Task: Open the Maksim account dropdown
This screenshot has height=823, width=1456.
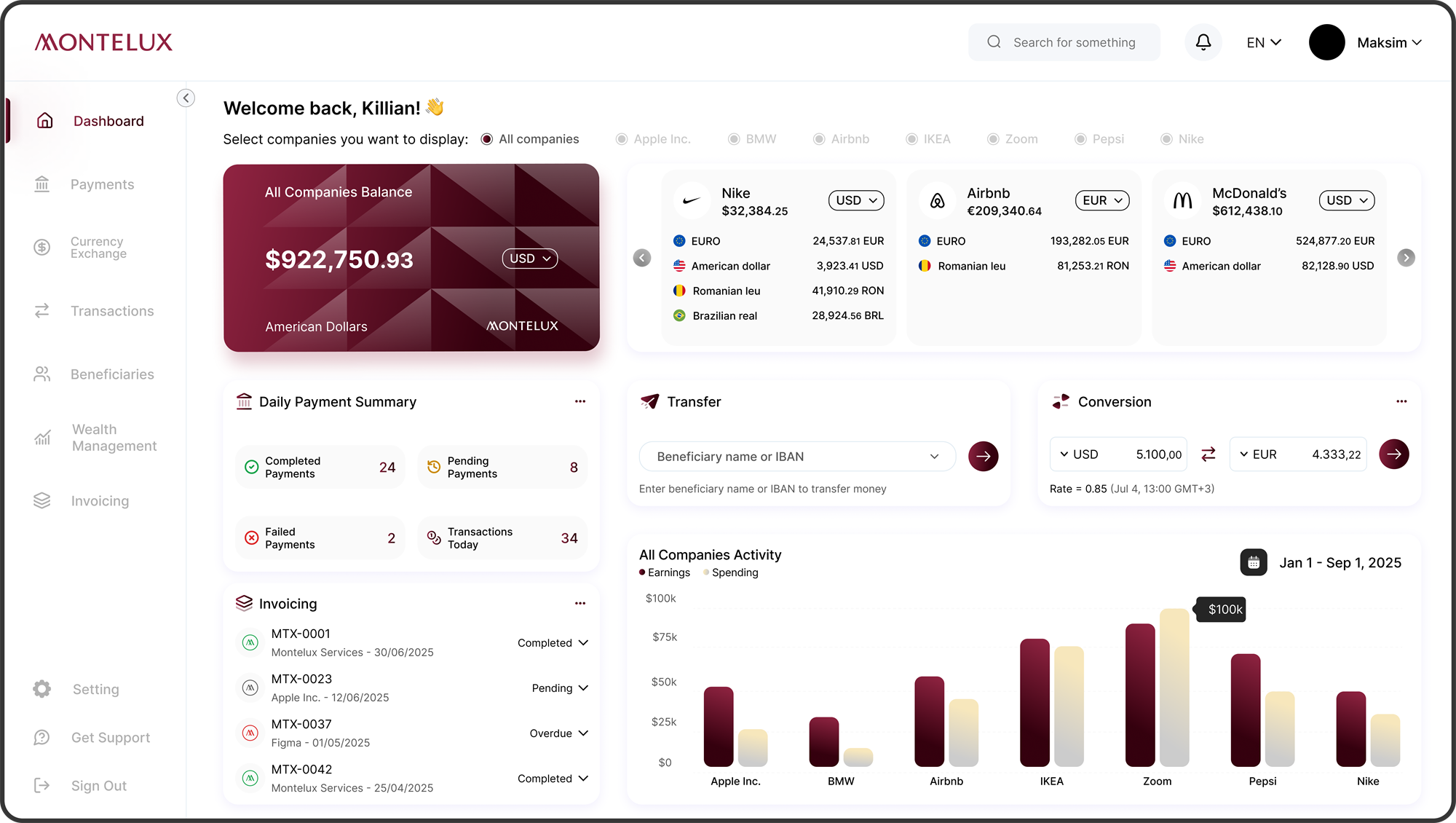Action: 1390,42
